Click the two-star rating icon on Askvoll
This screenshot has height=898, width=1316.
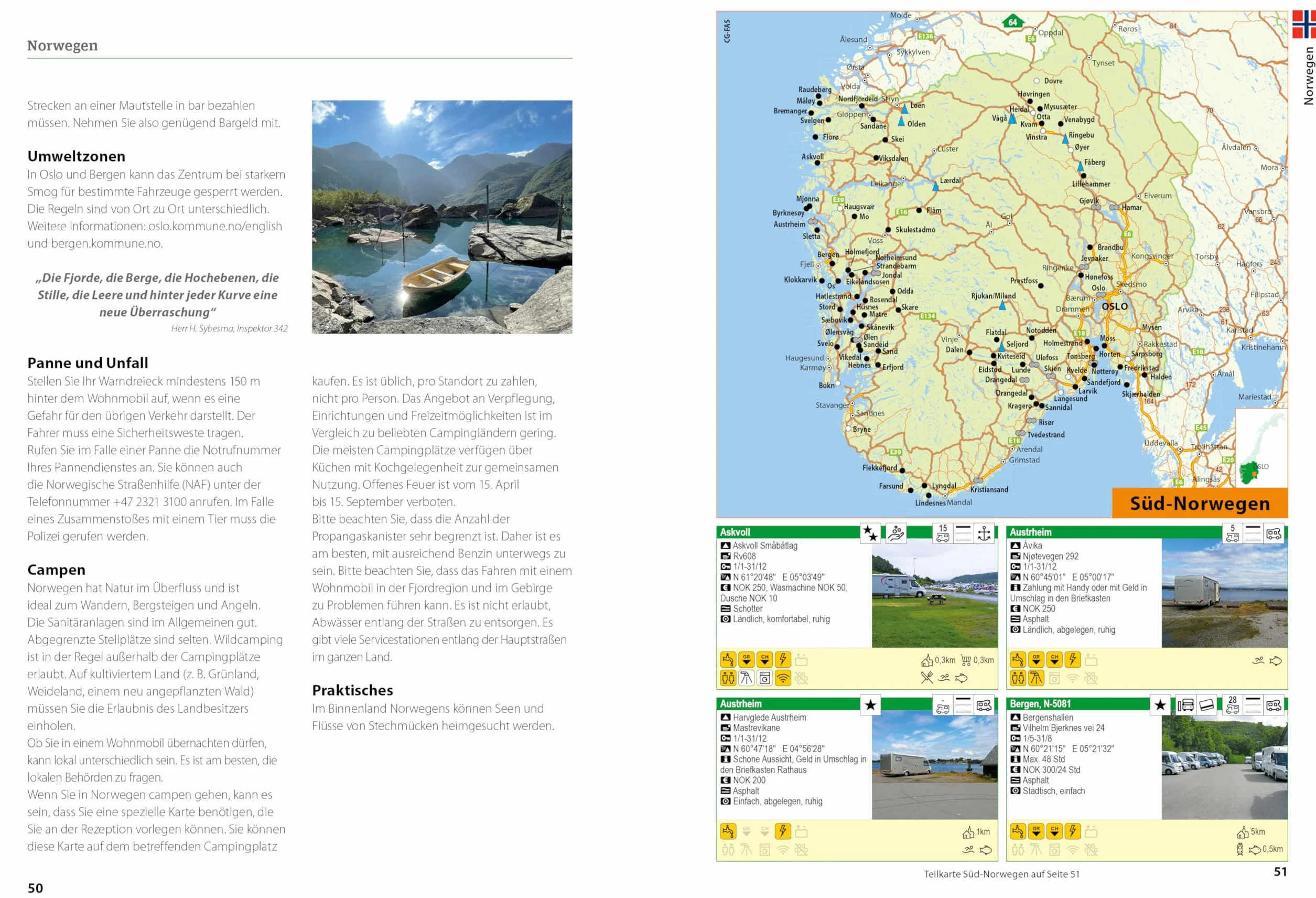click(x=870, y=533)
